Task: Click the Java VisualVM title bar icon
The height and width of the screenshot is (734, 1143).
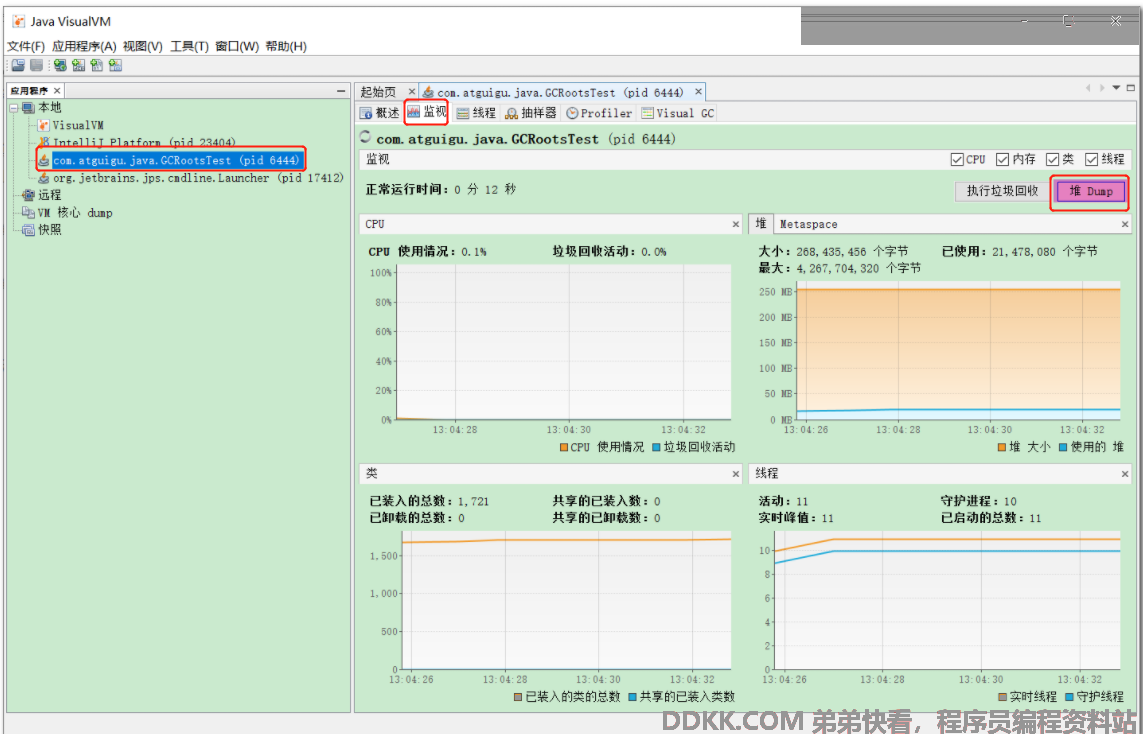Action: coord(18,21)
